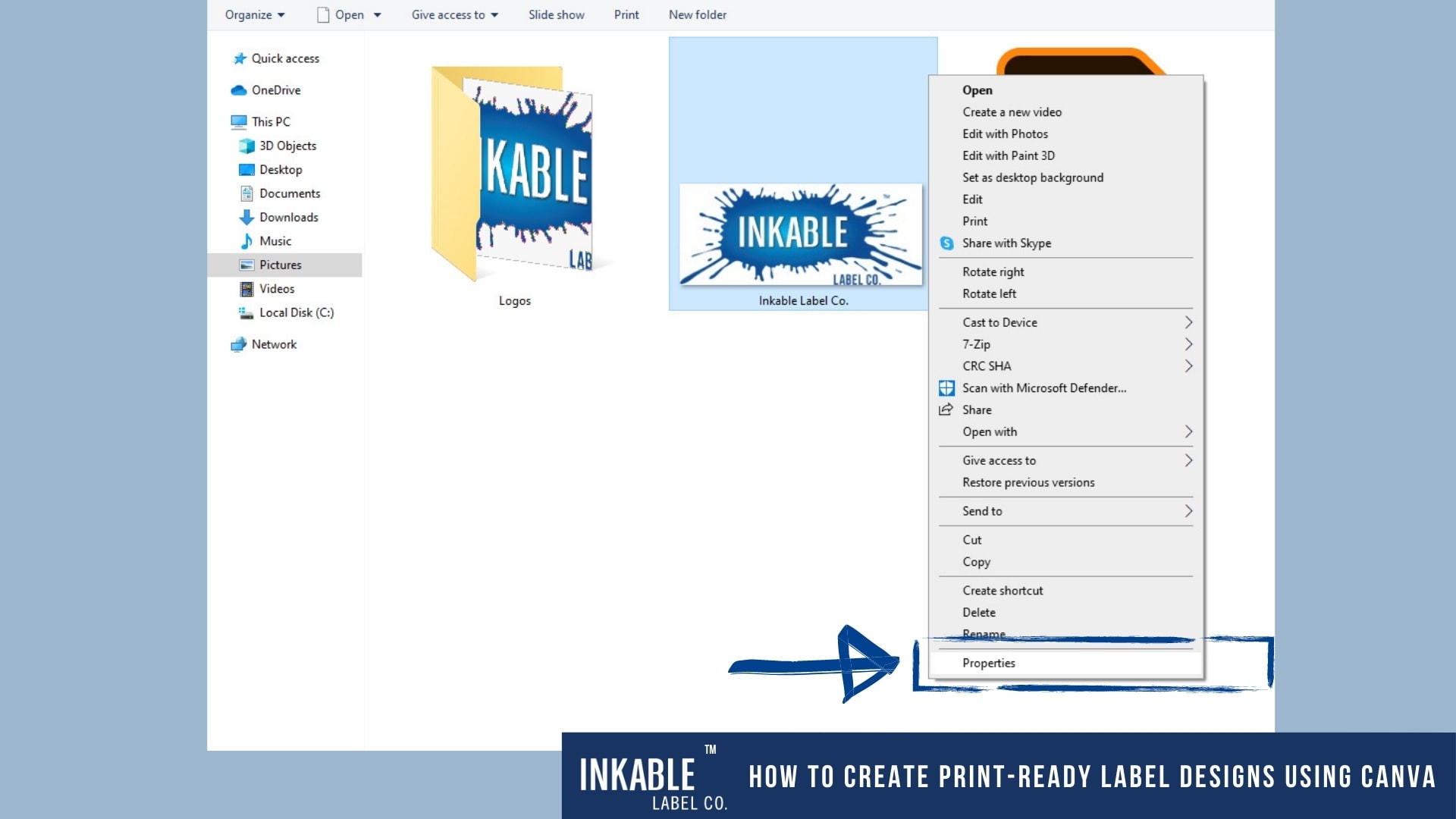Image resolution: width=1456 pixels, height=819 pixels.
Task: Create a New folder
Action: [696, 14]
